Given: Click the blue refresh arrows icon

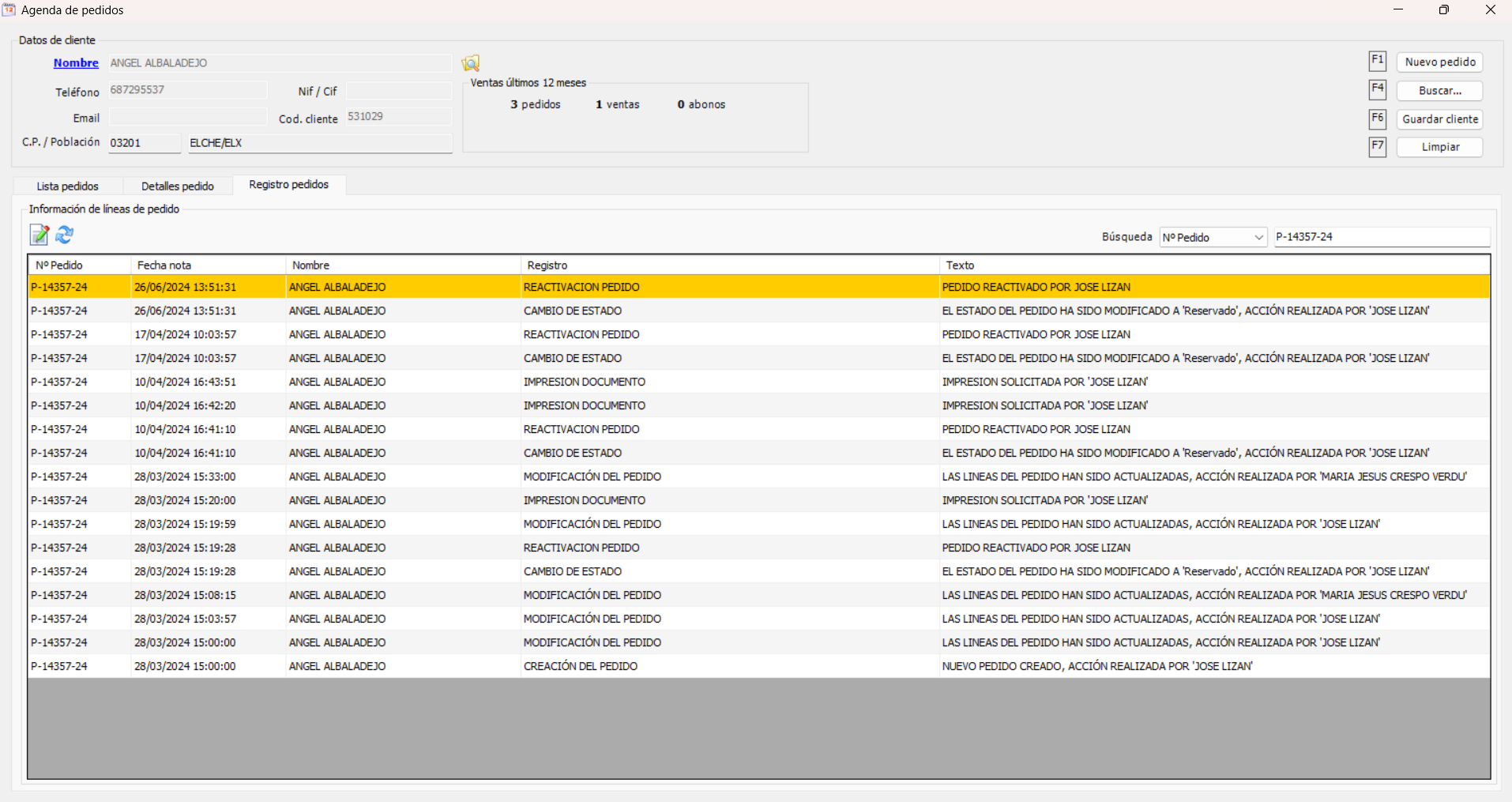Looking at the screenshot, I should pos(65,235).
